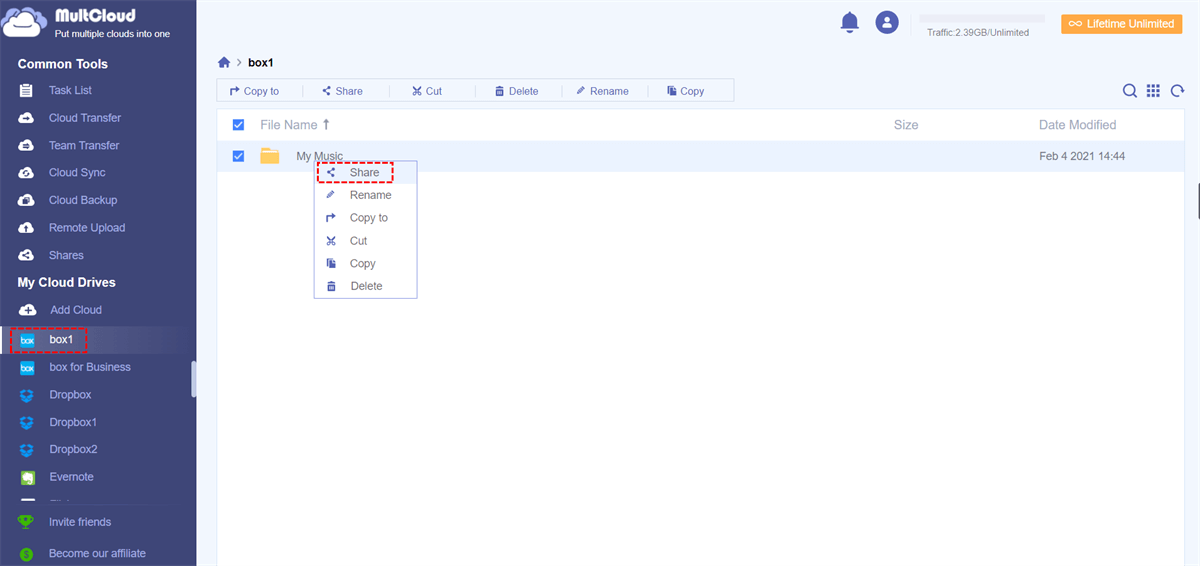This screenshot has width=1200, height=566.
Task: Click the Rename toolbar button
Action: click(x=602, y=91)
